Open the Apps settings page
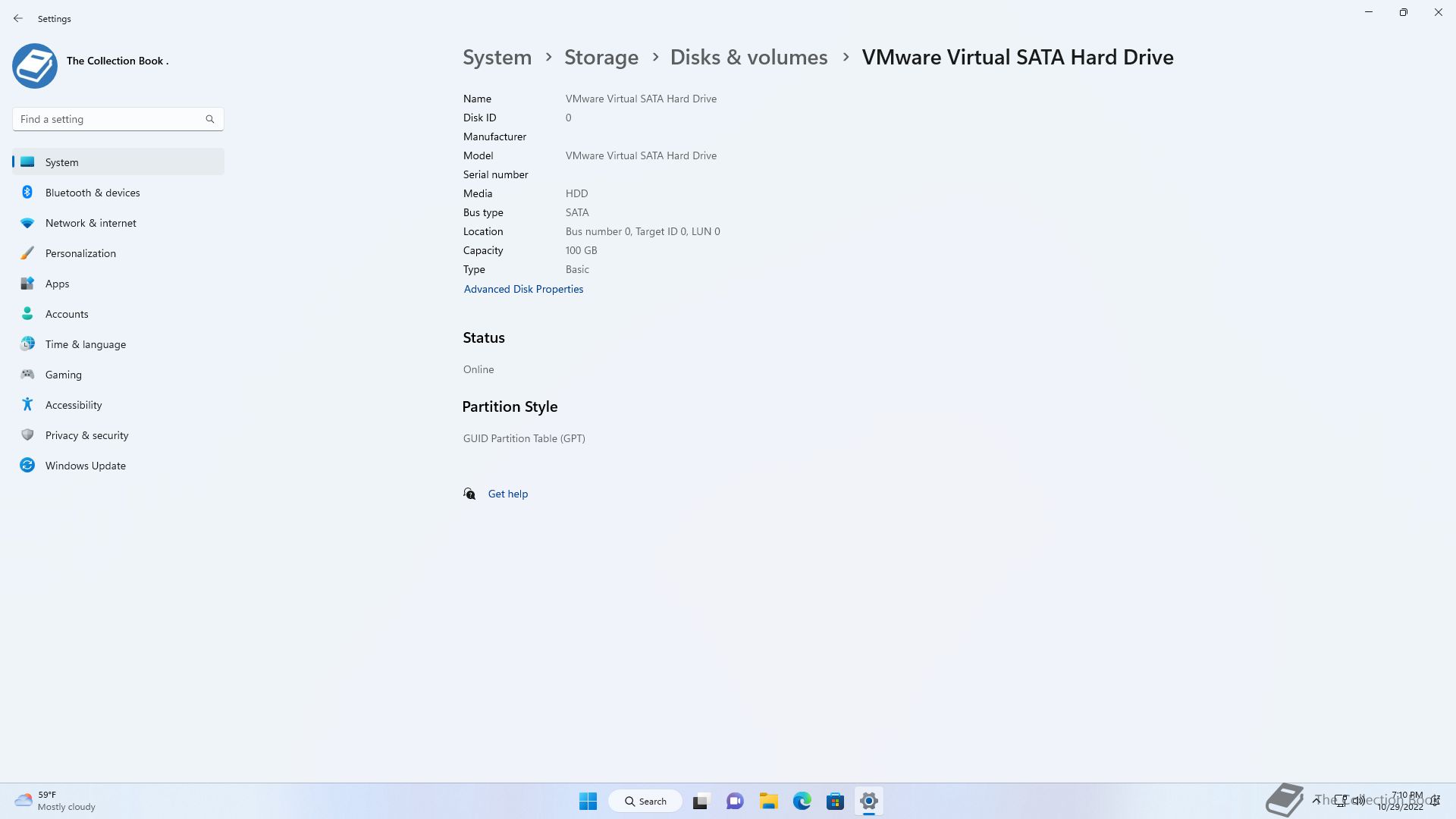Screen dimensions: 1456x819 pyautogui.click(x=118, y=284)
